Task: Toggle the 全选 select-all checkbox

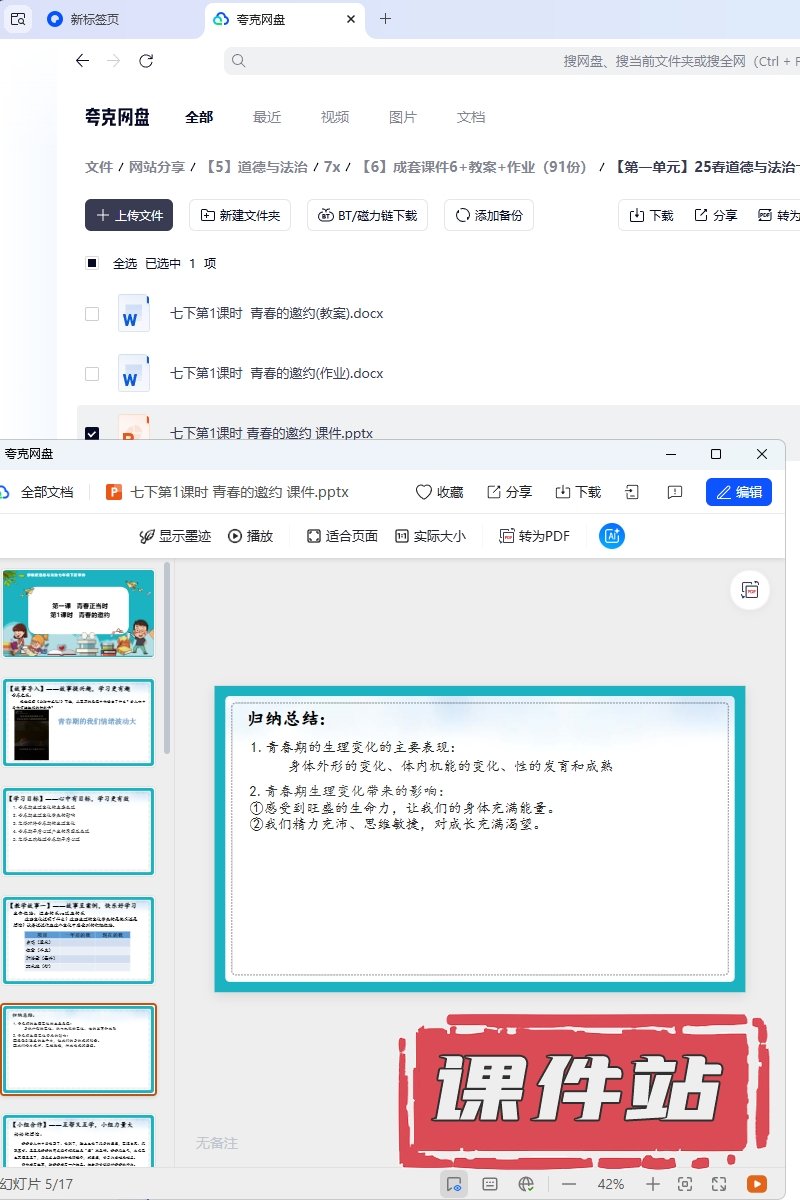Action: coord(92,264)
